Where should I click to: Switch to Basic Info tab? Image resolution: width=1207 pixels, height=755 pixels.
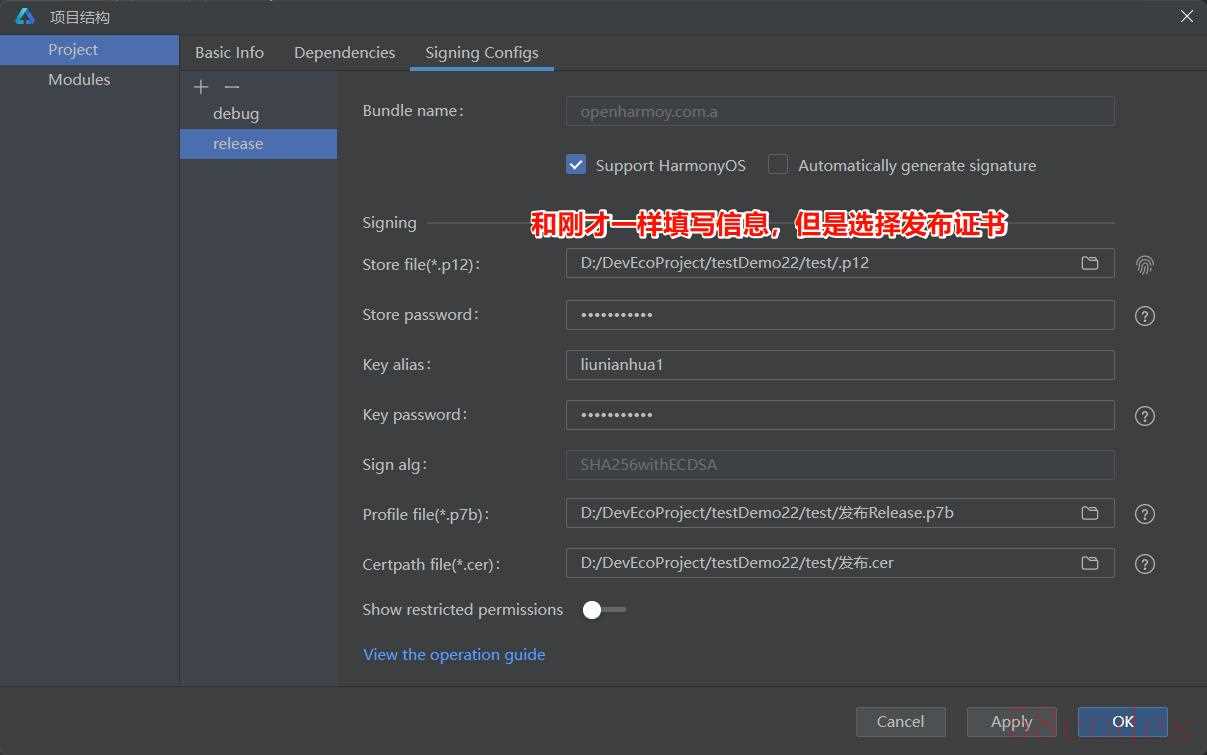(x=229, y=52)
